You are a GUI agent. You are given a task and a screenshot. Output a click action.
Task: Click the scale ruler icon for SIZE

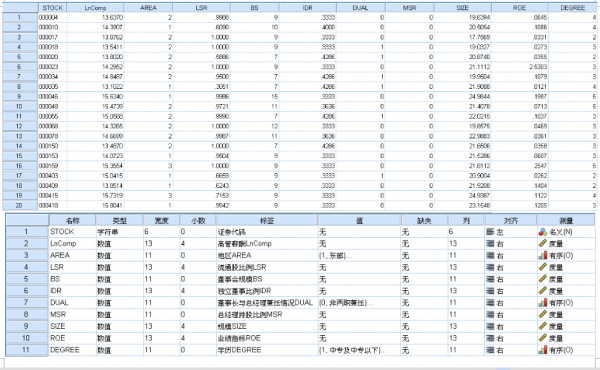pos(543,326)
